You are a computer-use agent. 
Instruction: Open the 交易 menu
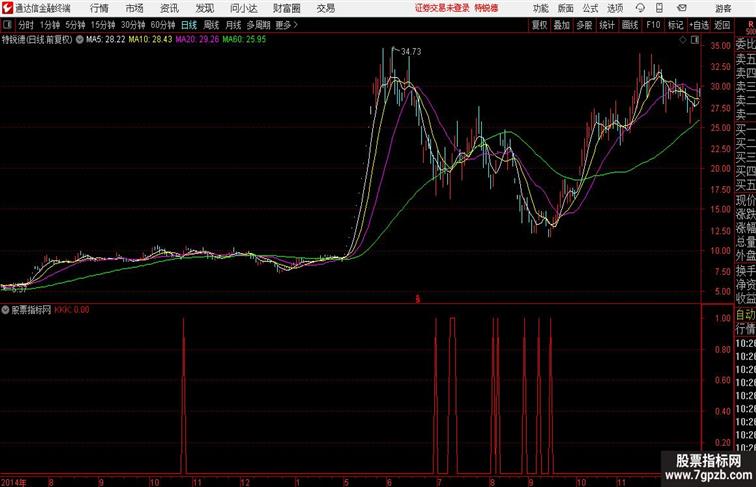(x=325, y=8)
